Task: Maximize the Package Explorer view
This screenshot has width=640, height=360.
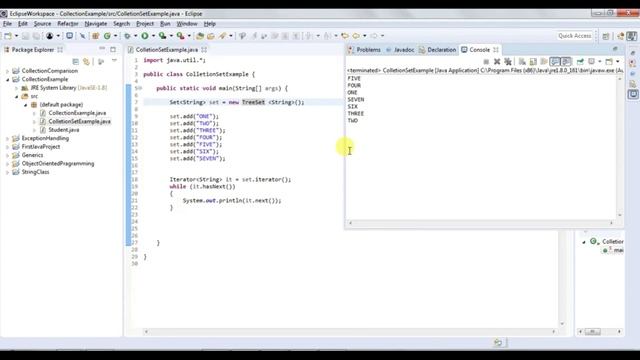Action: 113,49
